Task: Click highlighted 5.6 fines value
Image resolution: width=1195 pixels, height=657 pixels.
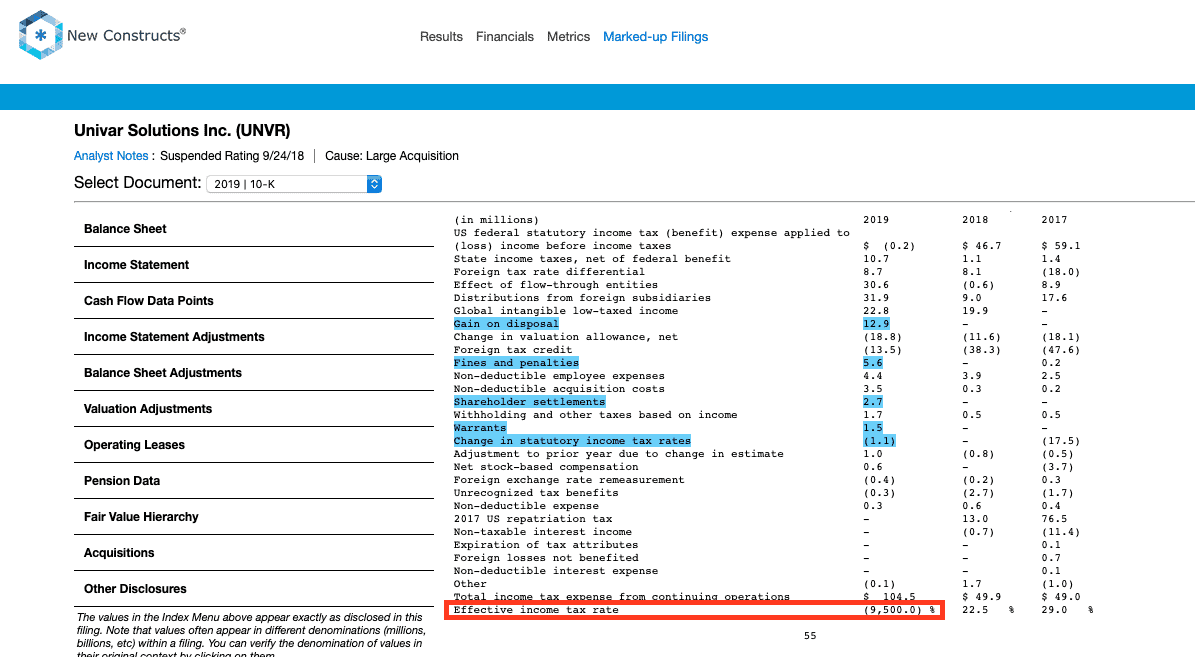Action: [873, 363]
